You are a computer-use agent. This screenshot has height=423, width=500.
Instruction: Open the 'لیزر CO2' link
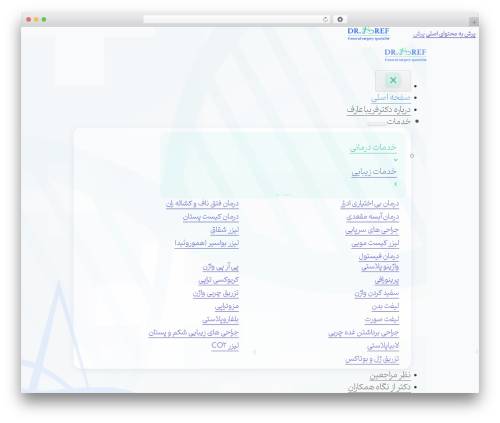coord(225,346)
